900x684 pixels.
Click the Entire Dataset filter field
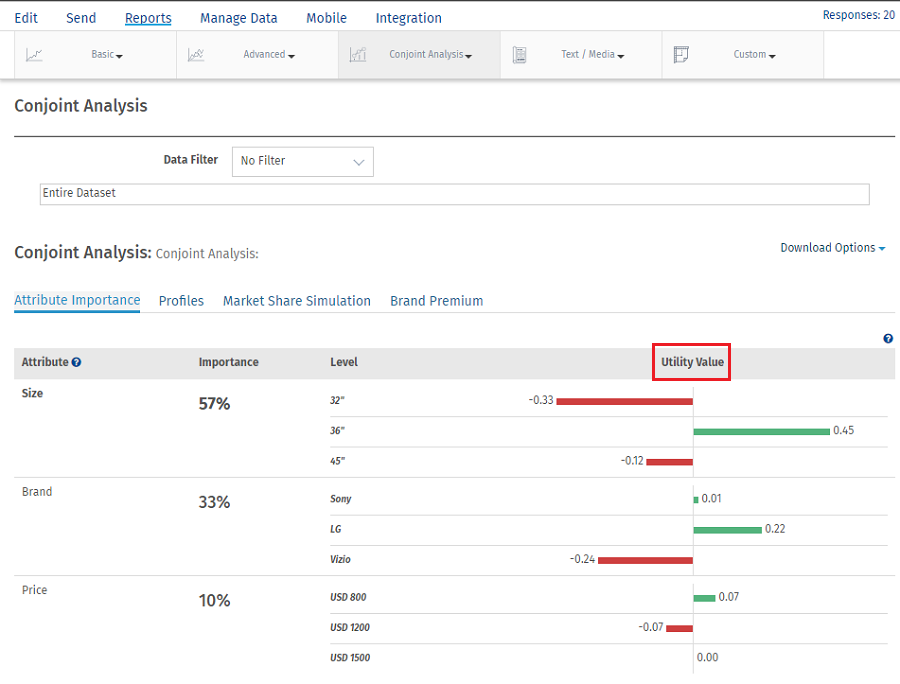(454, 194)
